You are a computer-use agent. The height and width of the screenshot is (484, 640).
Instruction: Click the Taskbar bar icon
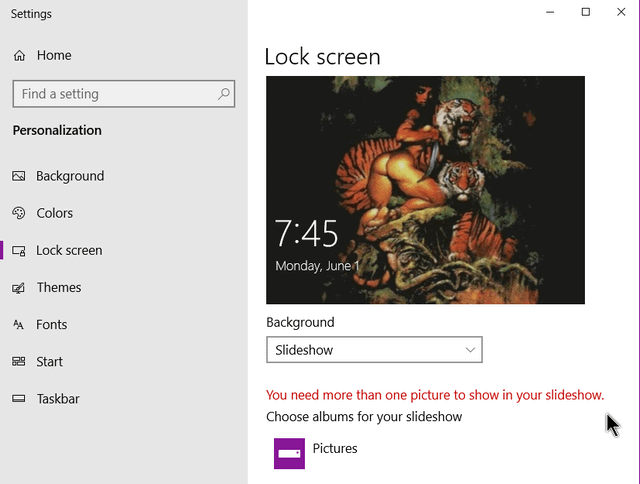(19, 399)
